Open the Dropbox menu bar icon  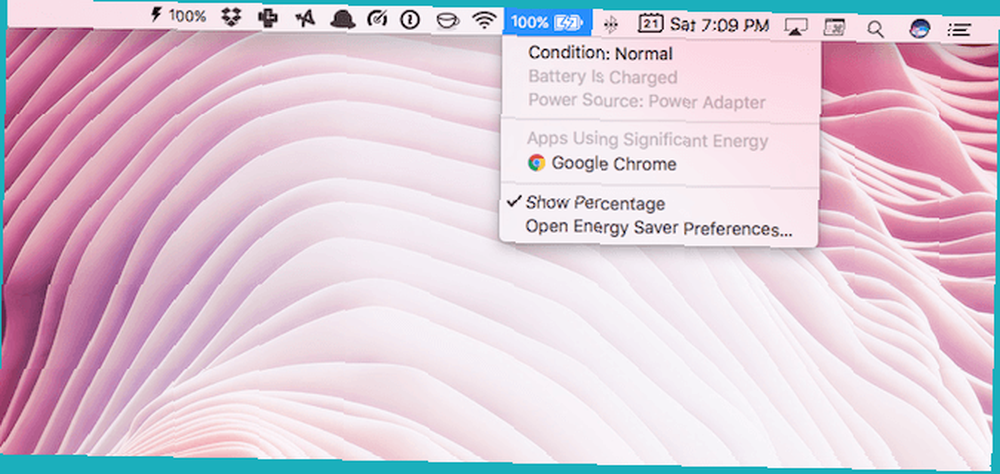232,17
